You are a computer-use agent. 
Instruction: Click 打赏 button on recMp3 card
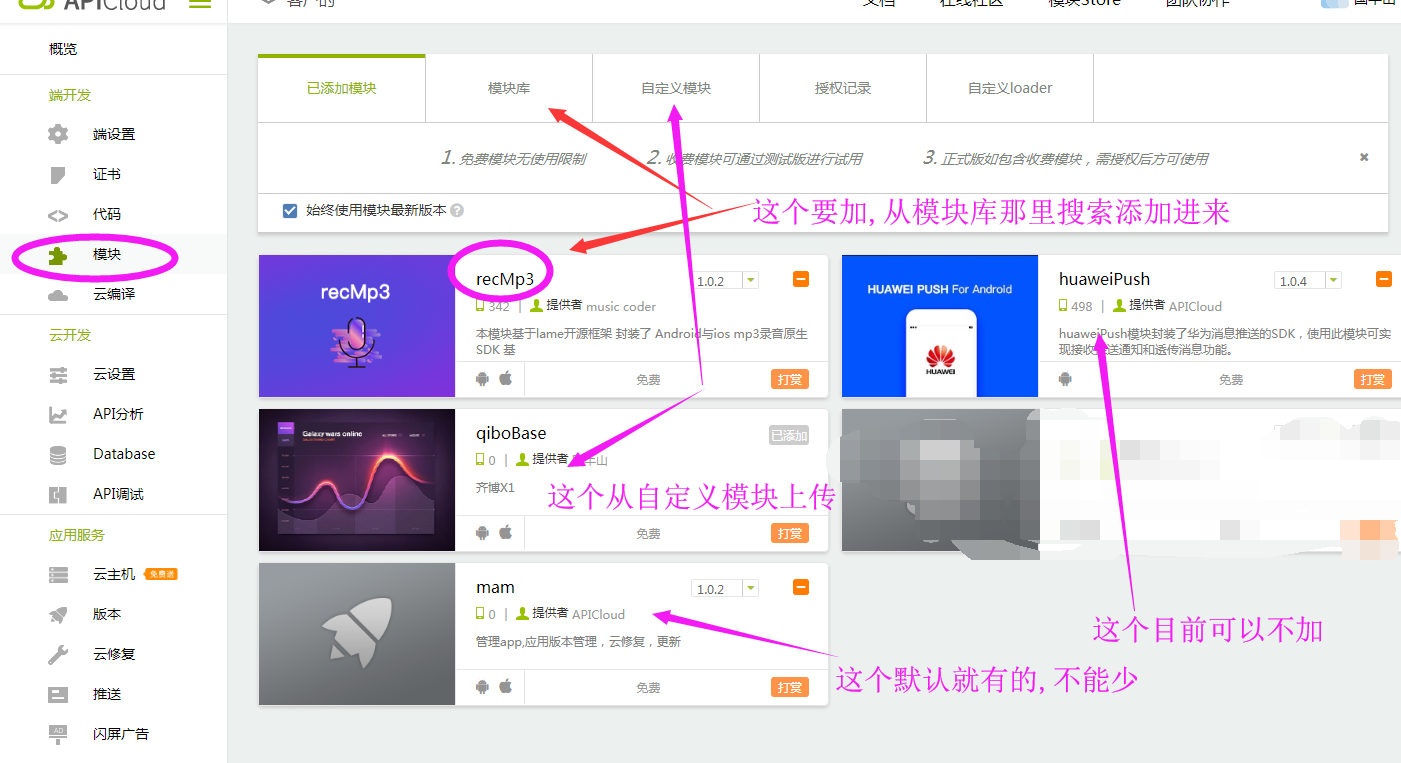[790, 380]
